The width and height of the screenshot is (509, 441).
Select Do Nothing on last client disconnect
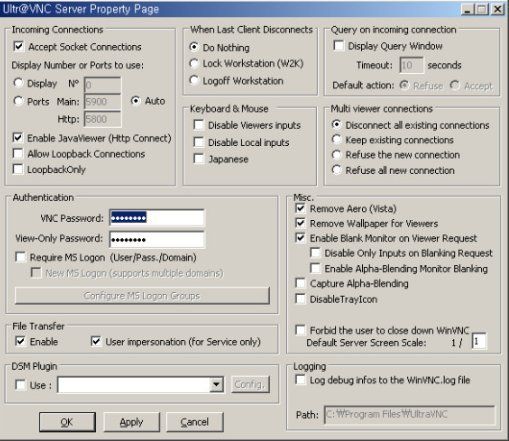click(x=194, y=47)
